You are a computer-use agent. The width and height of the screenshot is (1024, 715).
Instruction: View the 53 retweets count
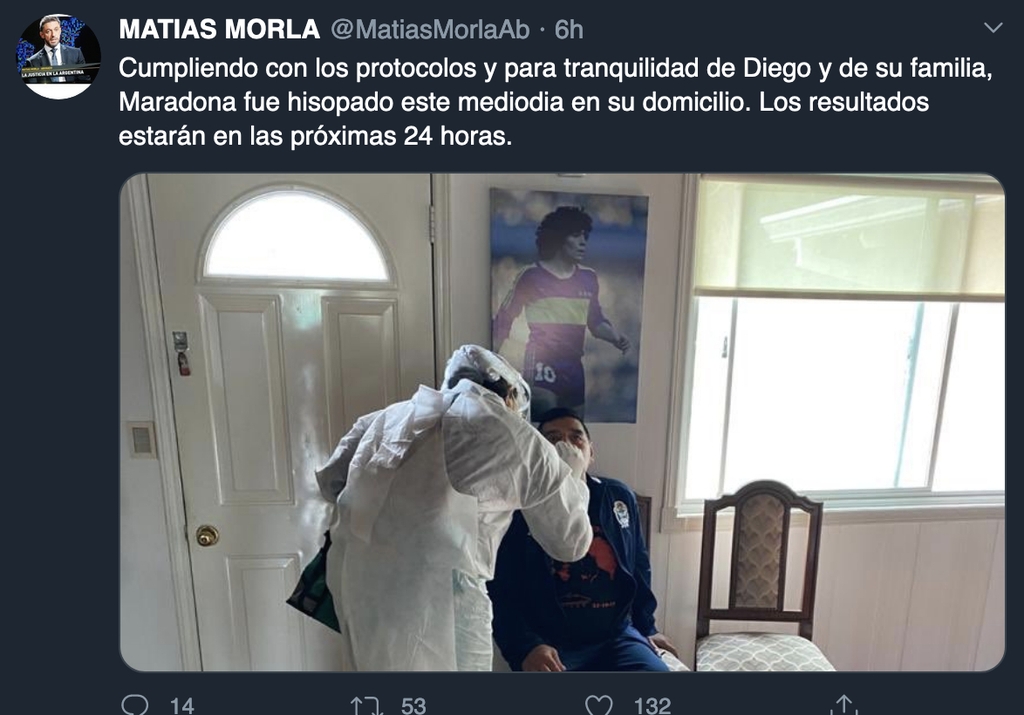pos(413,706)
